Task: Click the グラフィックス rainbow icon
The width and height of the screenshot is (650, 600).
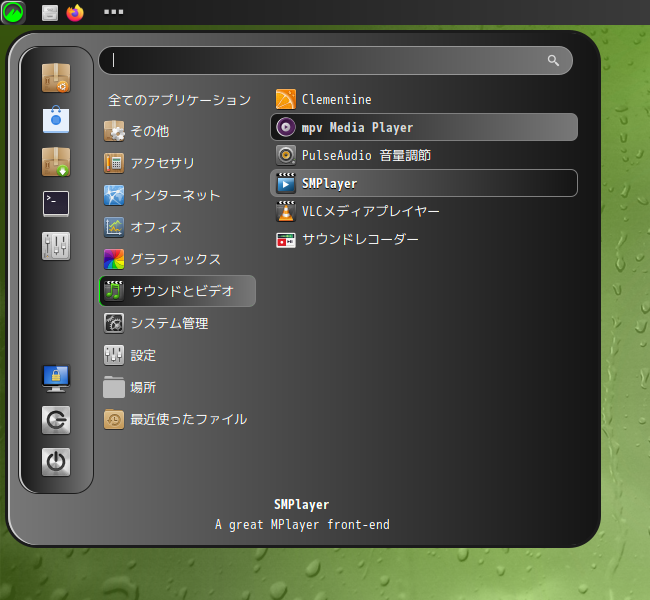Action: click(x=114, y=259)
